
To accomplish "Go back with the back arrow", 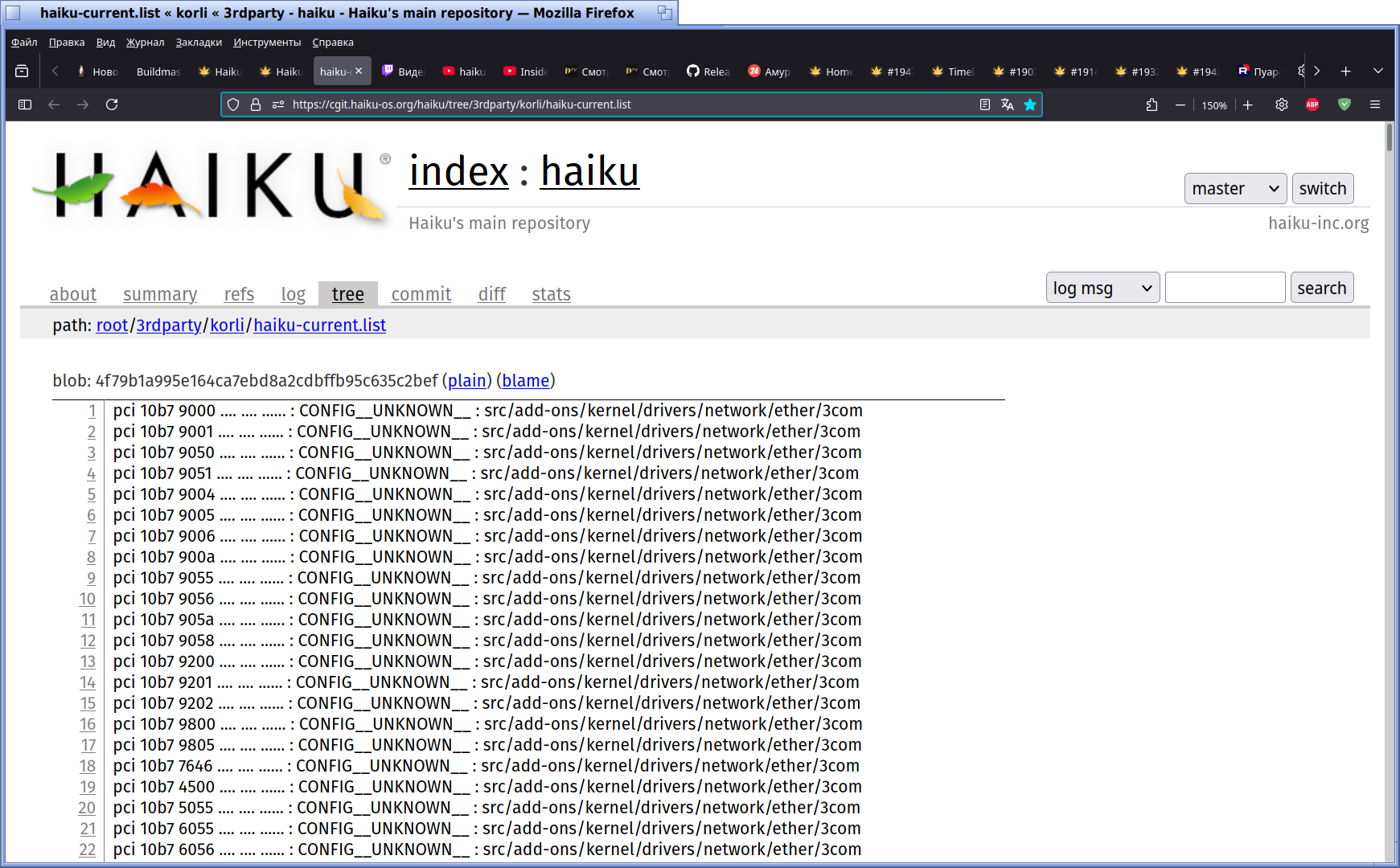I will (54, 104).
